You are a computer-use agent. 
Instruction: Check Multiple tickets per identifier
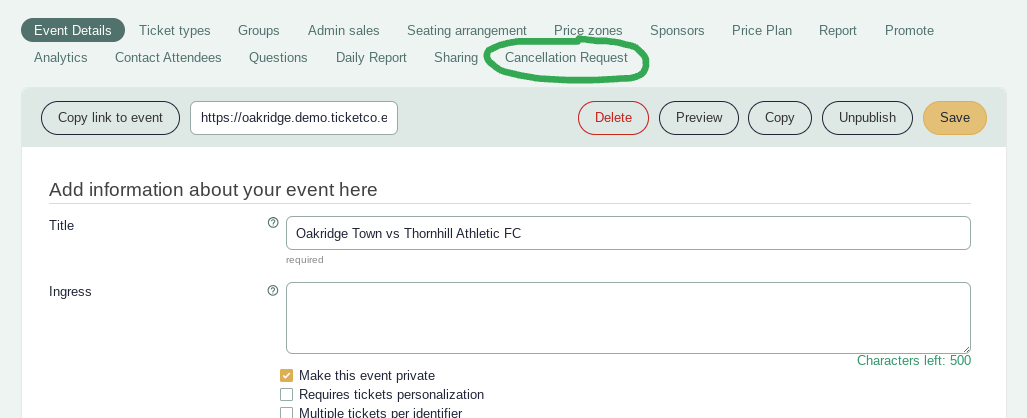[286, 413]
